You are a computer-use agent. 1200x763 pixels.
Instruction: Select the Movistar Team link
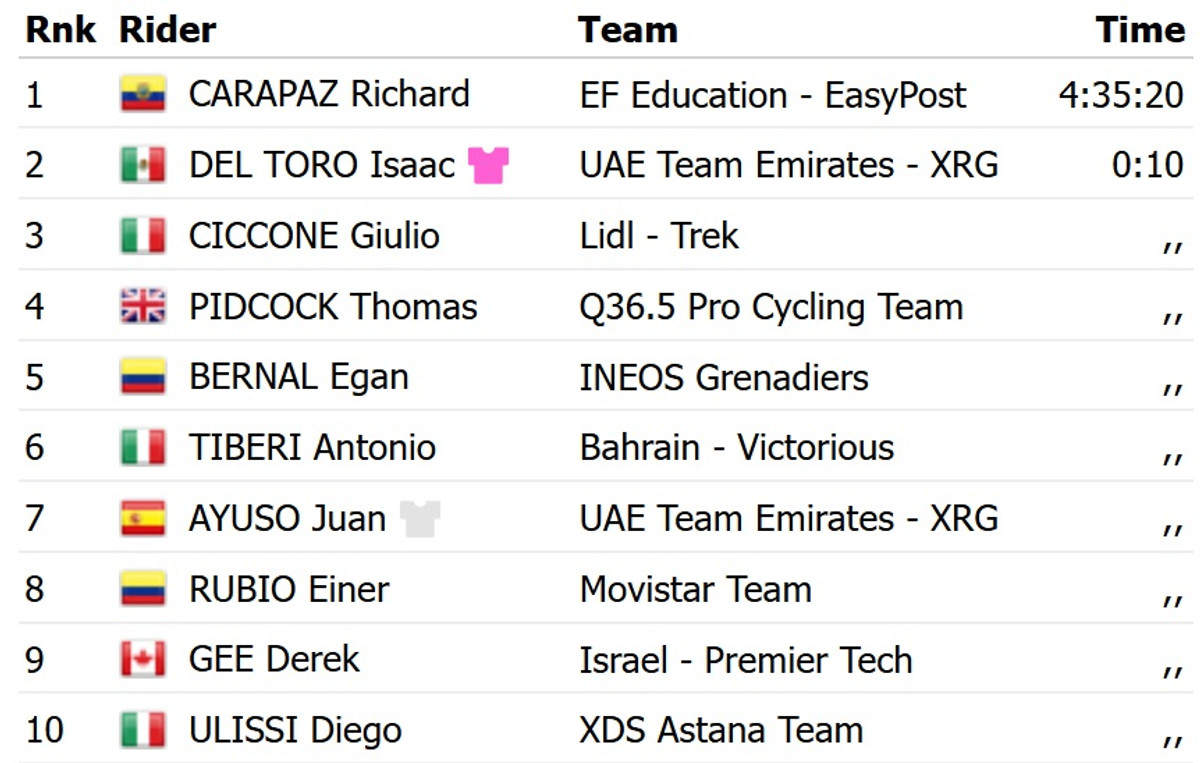click(x=695, y=590)
